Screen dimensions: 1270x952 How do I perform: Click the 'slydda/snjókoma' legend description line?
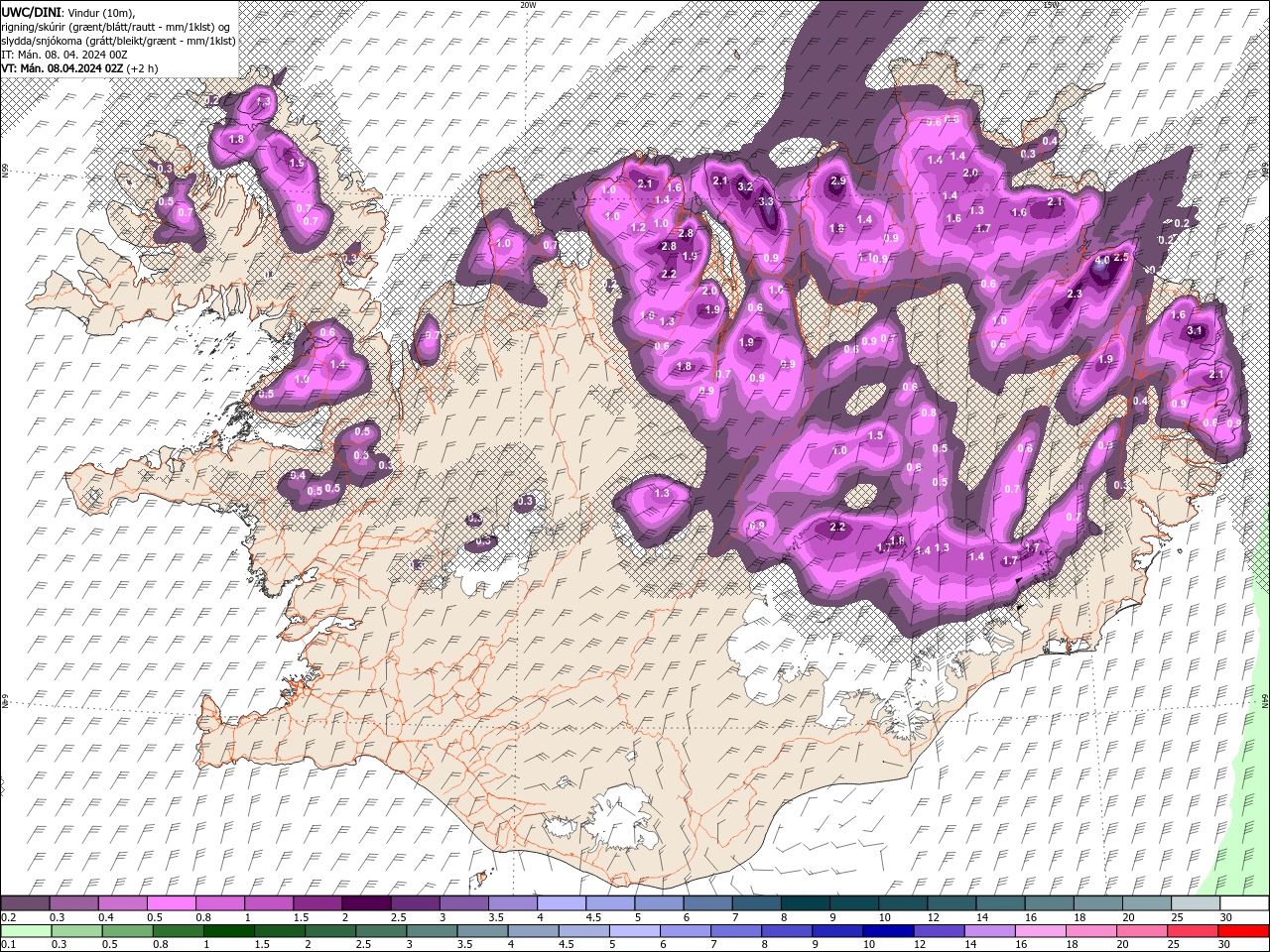click(x=117, y=40)
